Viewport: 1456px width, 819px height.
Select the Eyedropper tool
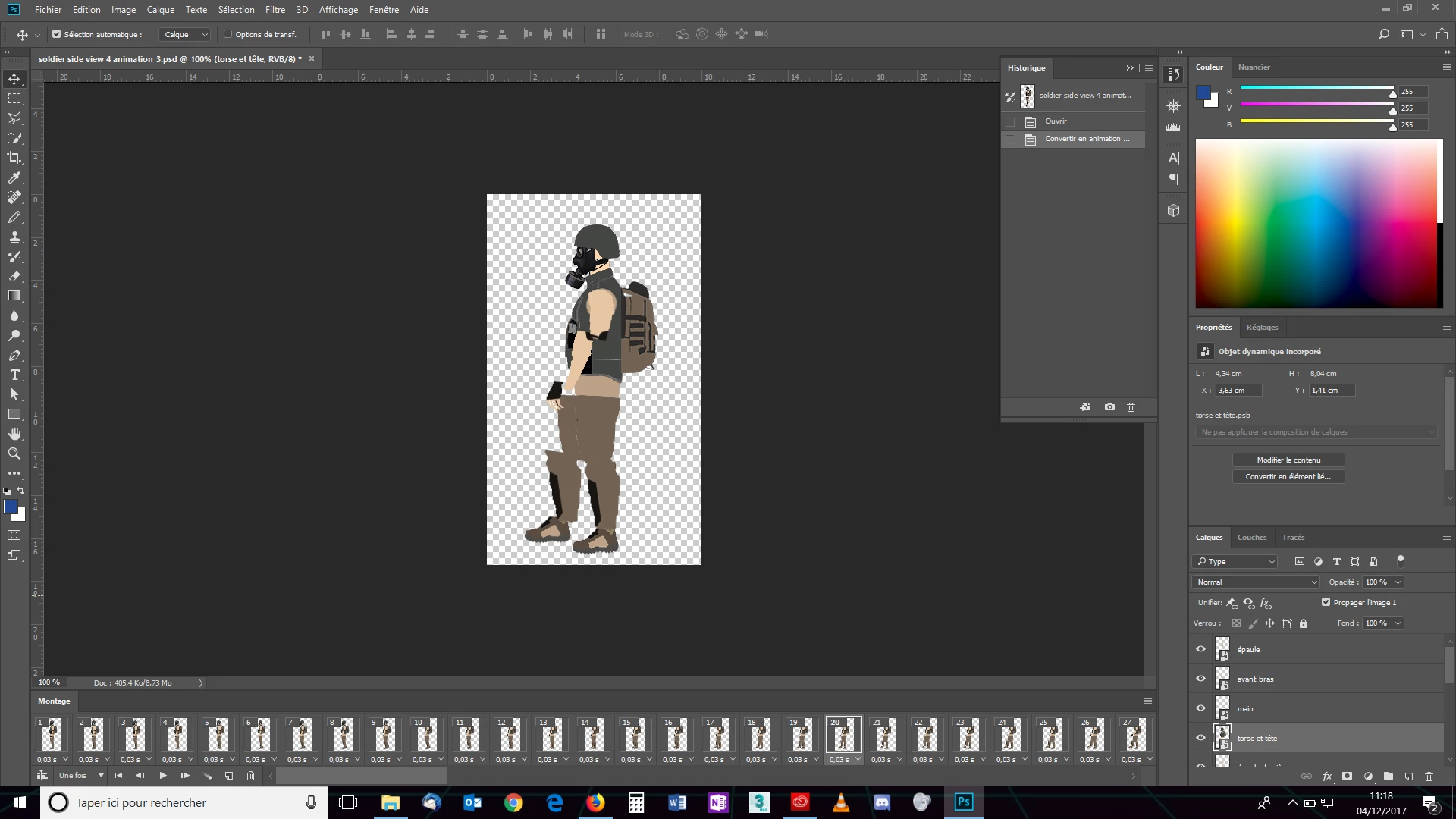(x=14, y=177)
